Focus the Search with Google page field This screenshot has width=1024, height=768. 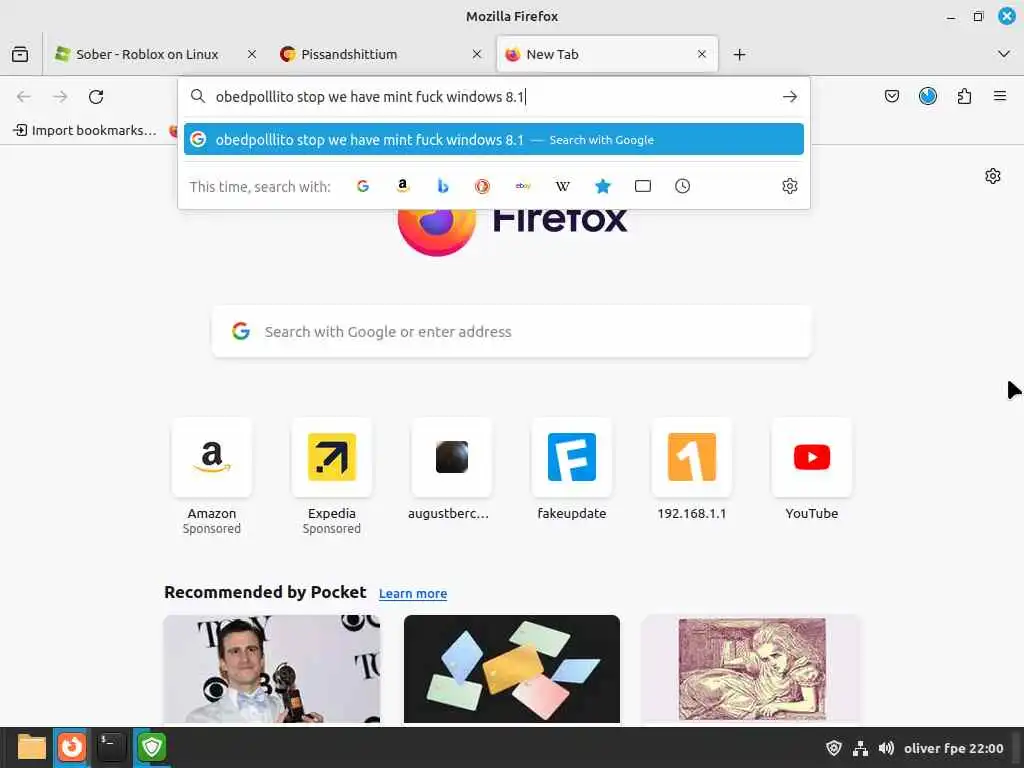pyautogui.click(x=512, y=332)
